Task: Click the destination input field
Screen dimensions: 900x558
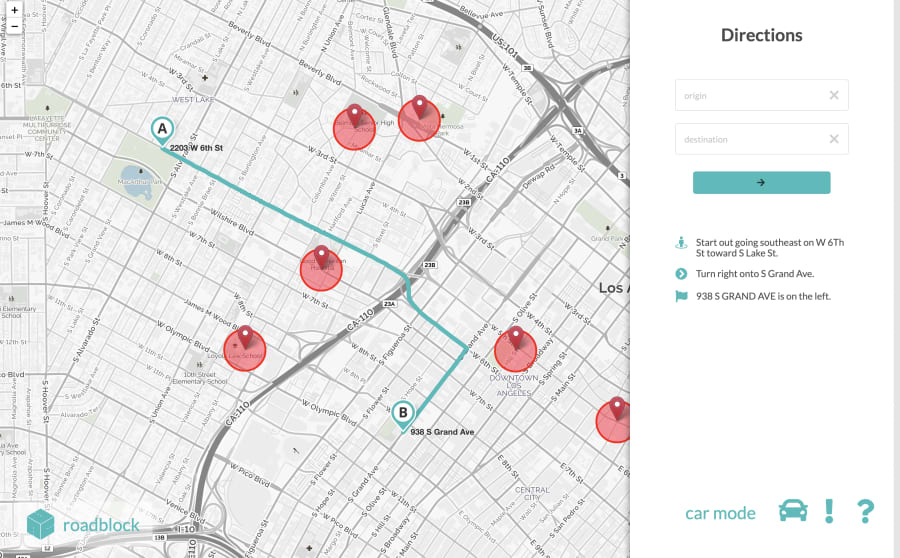Action: pyautogui.click(x=762, y=139)
